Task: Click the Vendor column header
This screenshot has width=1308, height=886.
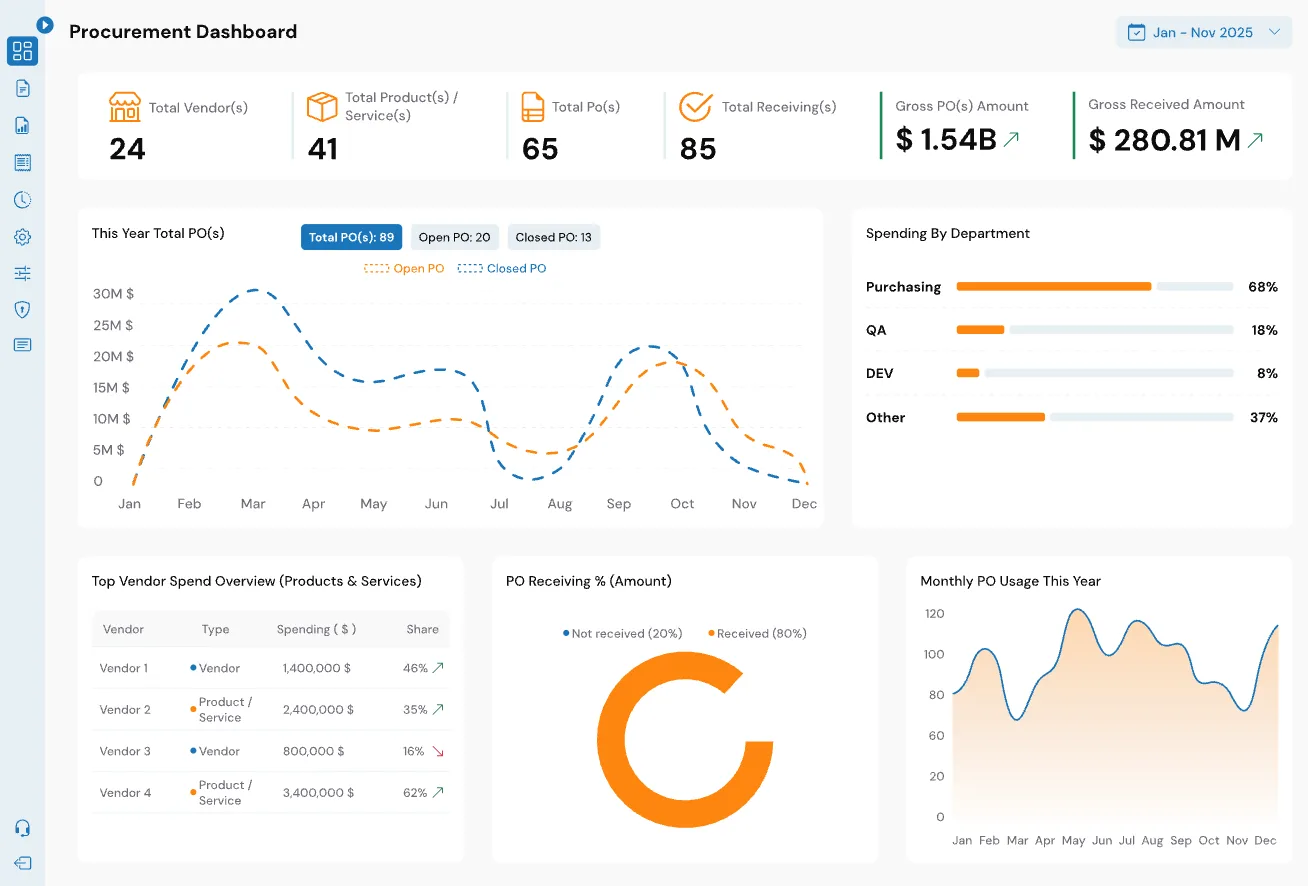Action: (123, 629)
